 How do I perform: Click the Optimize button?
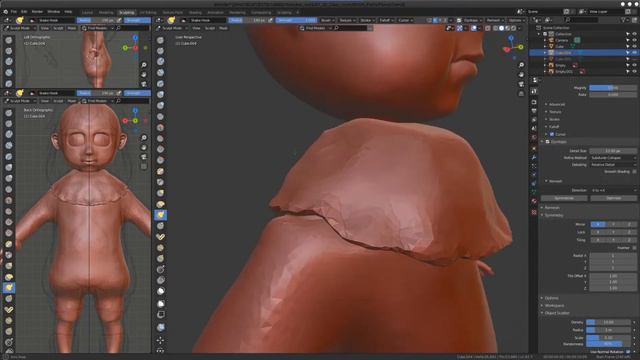click(613, 198)
